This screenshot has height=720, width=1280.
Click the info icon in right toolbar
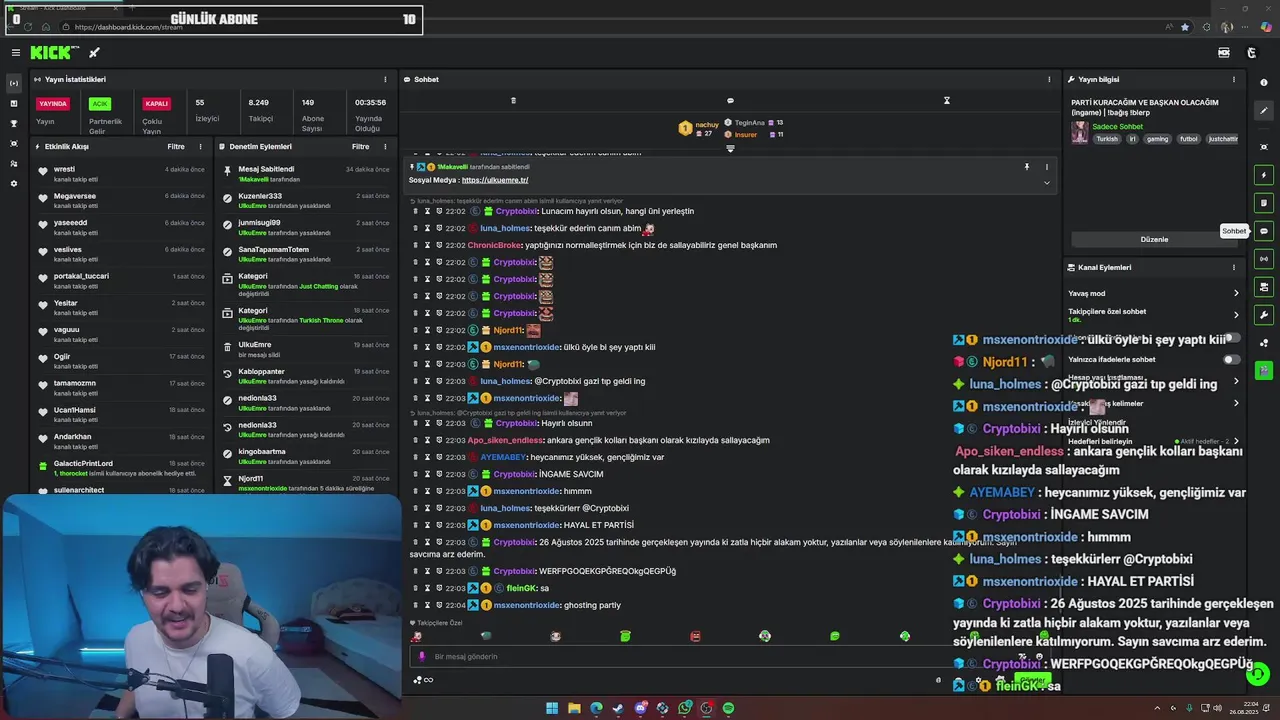click(1264, 83)
